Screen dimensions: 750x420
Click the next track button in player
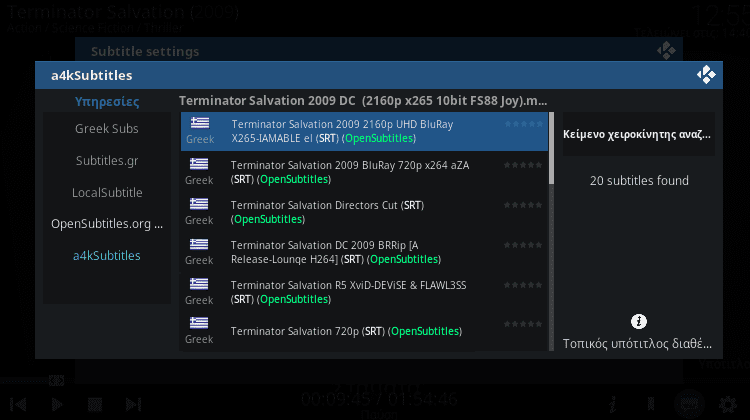tap(133, 405)
